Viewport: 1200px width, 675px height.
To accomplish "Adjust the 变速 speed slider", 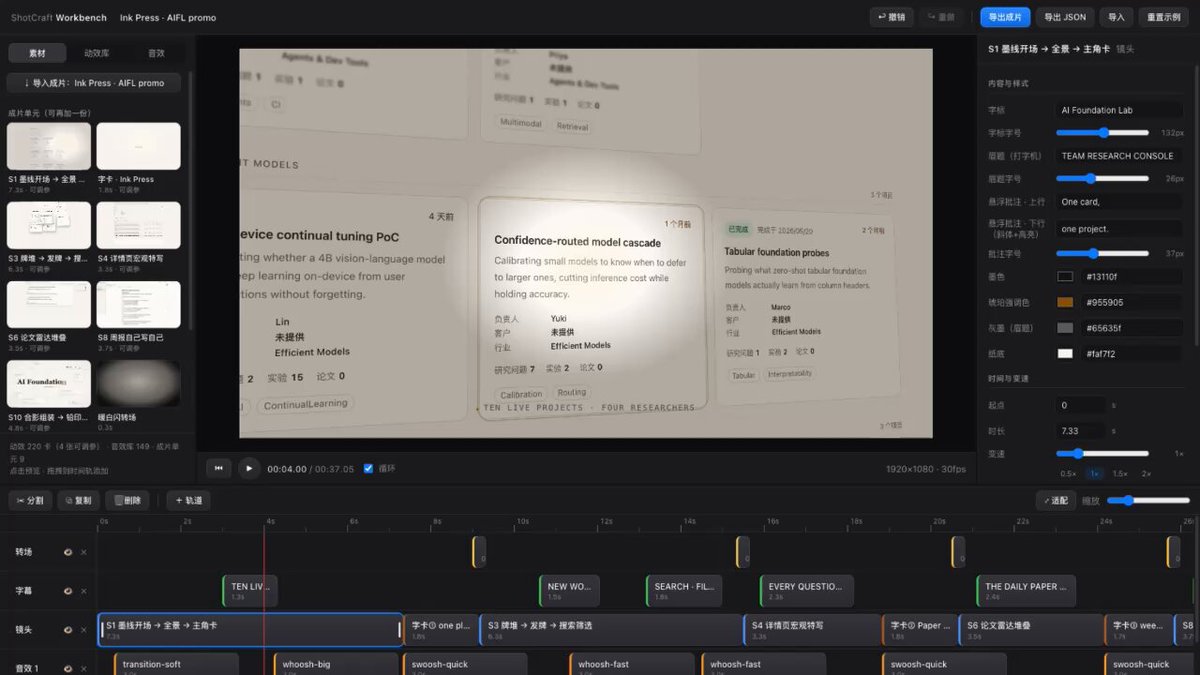I will (1103, 454).
